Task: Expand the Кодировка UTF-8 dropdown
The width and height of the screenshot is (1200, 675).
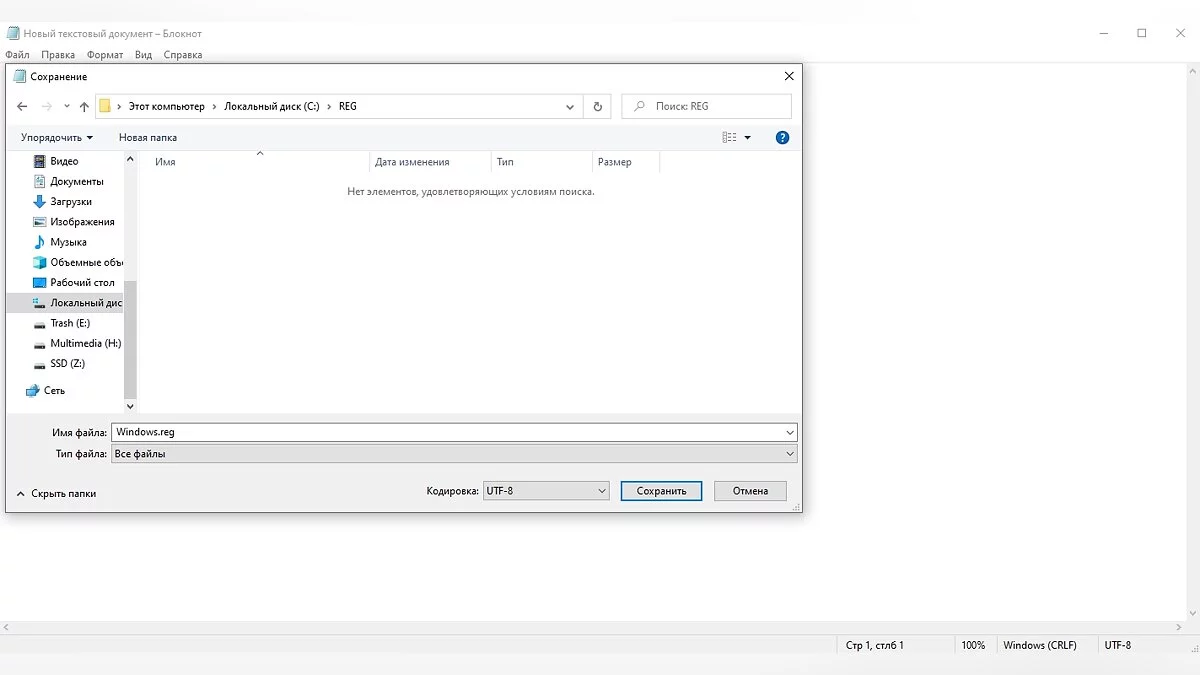Action: pyautogui.click(x=545, y=491)
